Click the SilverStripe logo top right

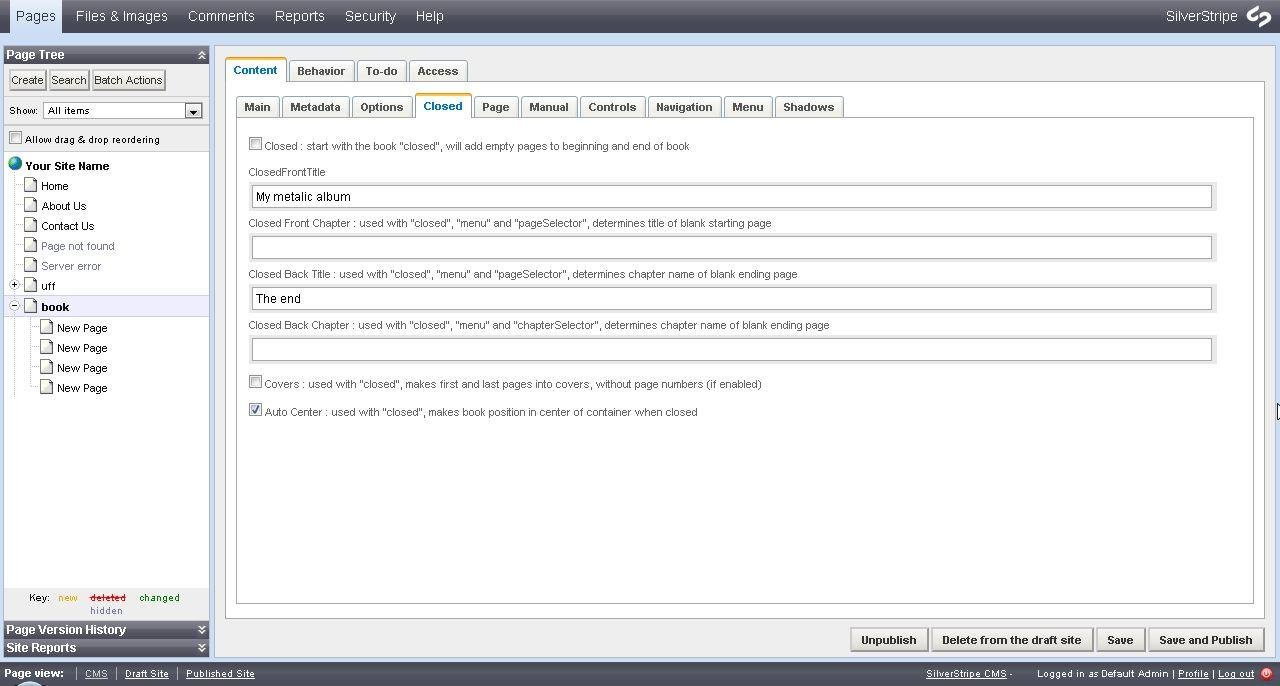1258,16
